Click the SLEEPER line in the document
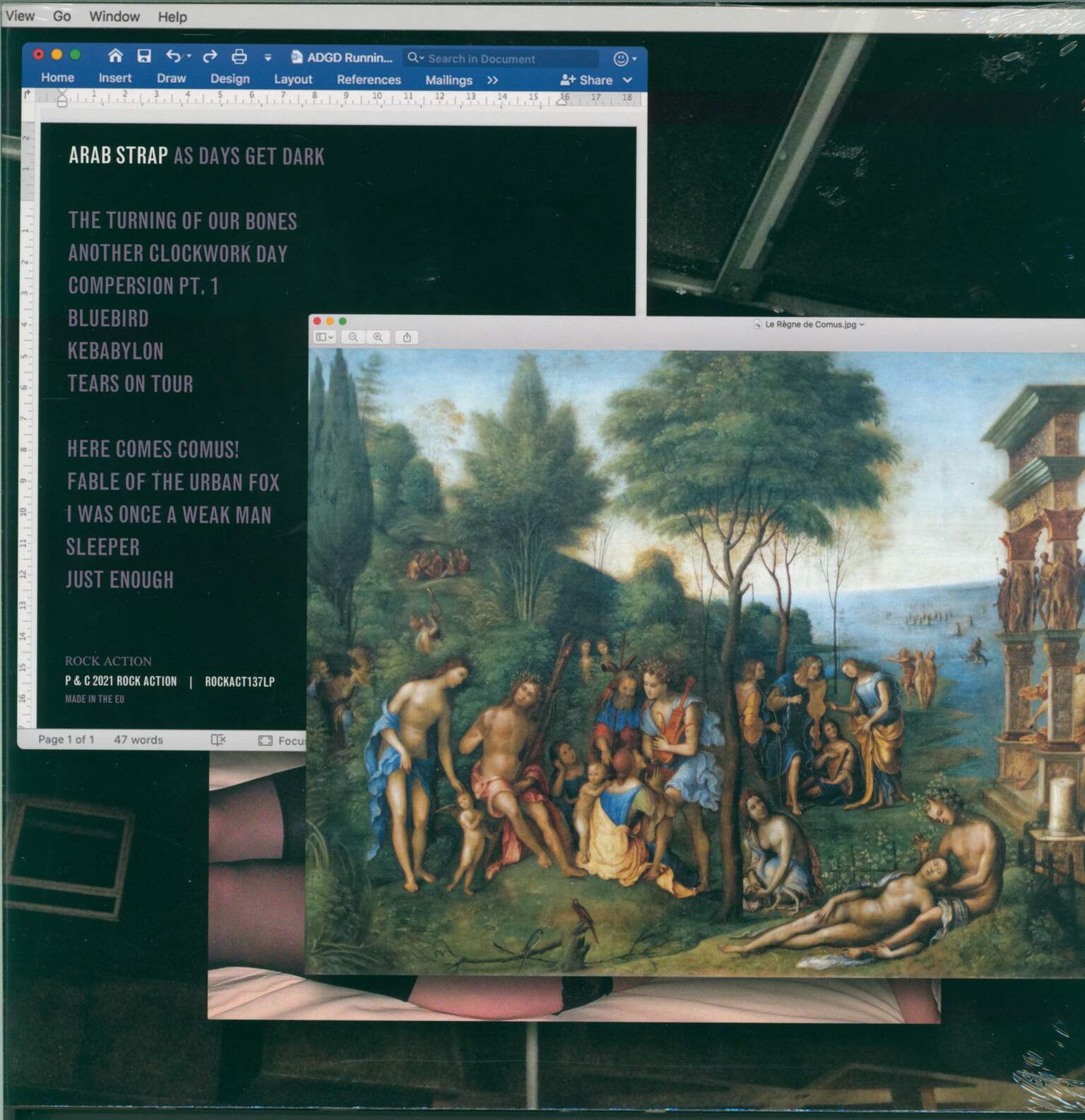The width and height of the screenshot is (1085, 1120). click(102, 547)
